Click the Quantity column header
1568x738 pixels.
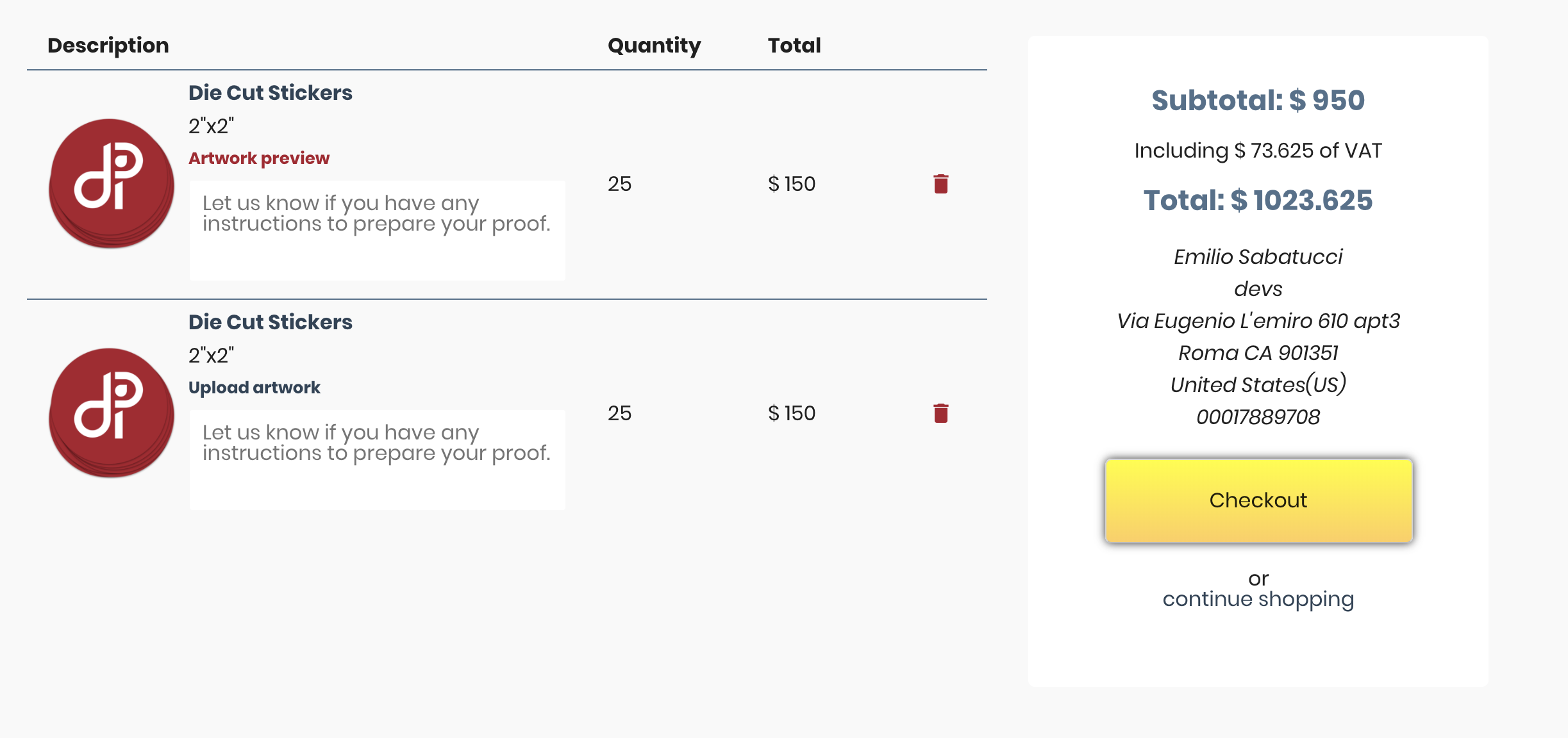(x=654, y=45)
